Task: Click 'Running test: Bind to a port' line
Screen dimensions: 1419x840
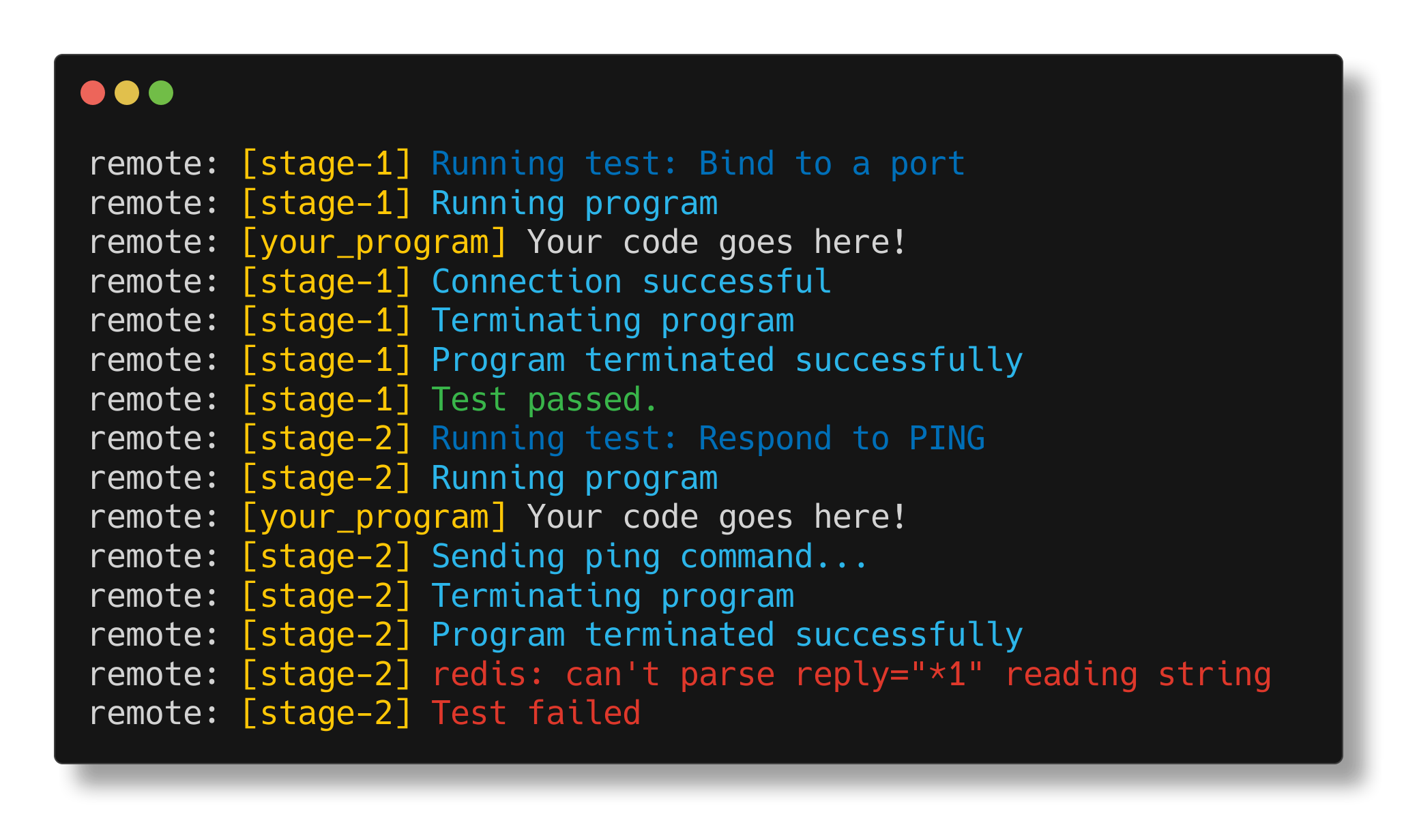Action: (698, 164)
